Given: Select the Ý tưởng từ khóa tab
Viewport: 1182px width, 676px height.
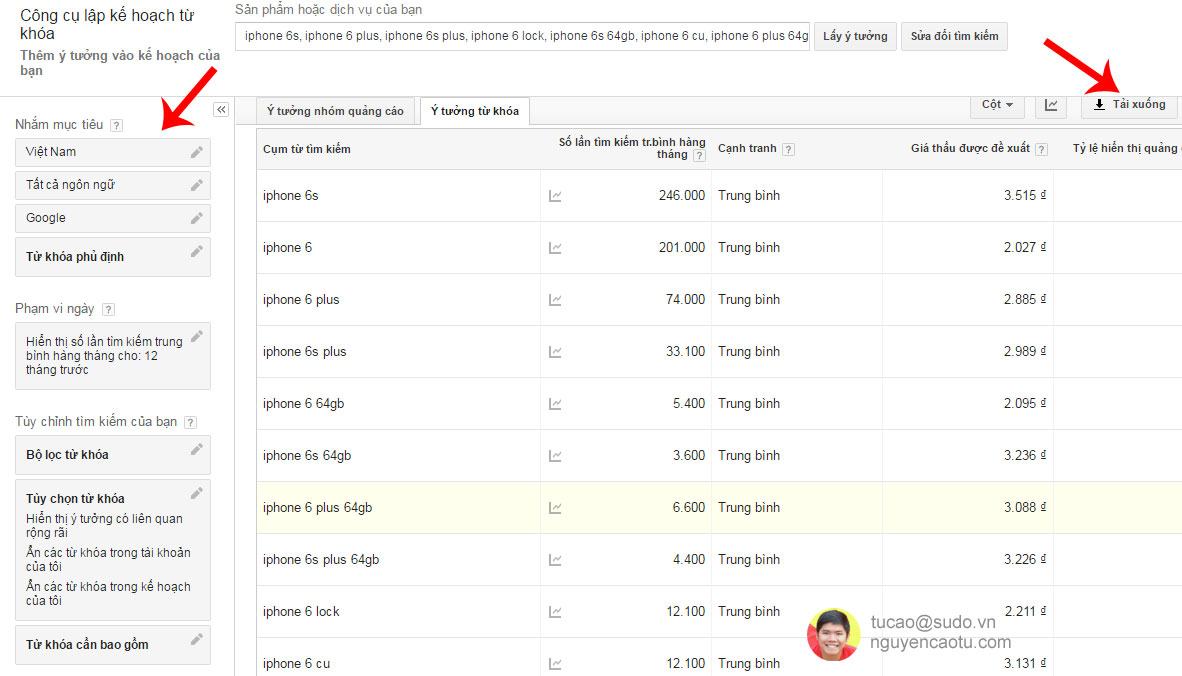Looking at the screenshot, I should click(x=474, y=111).
